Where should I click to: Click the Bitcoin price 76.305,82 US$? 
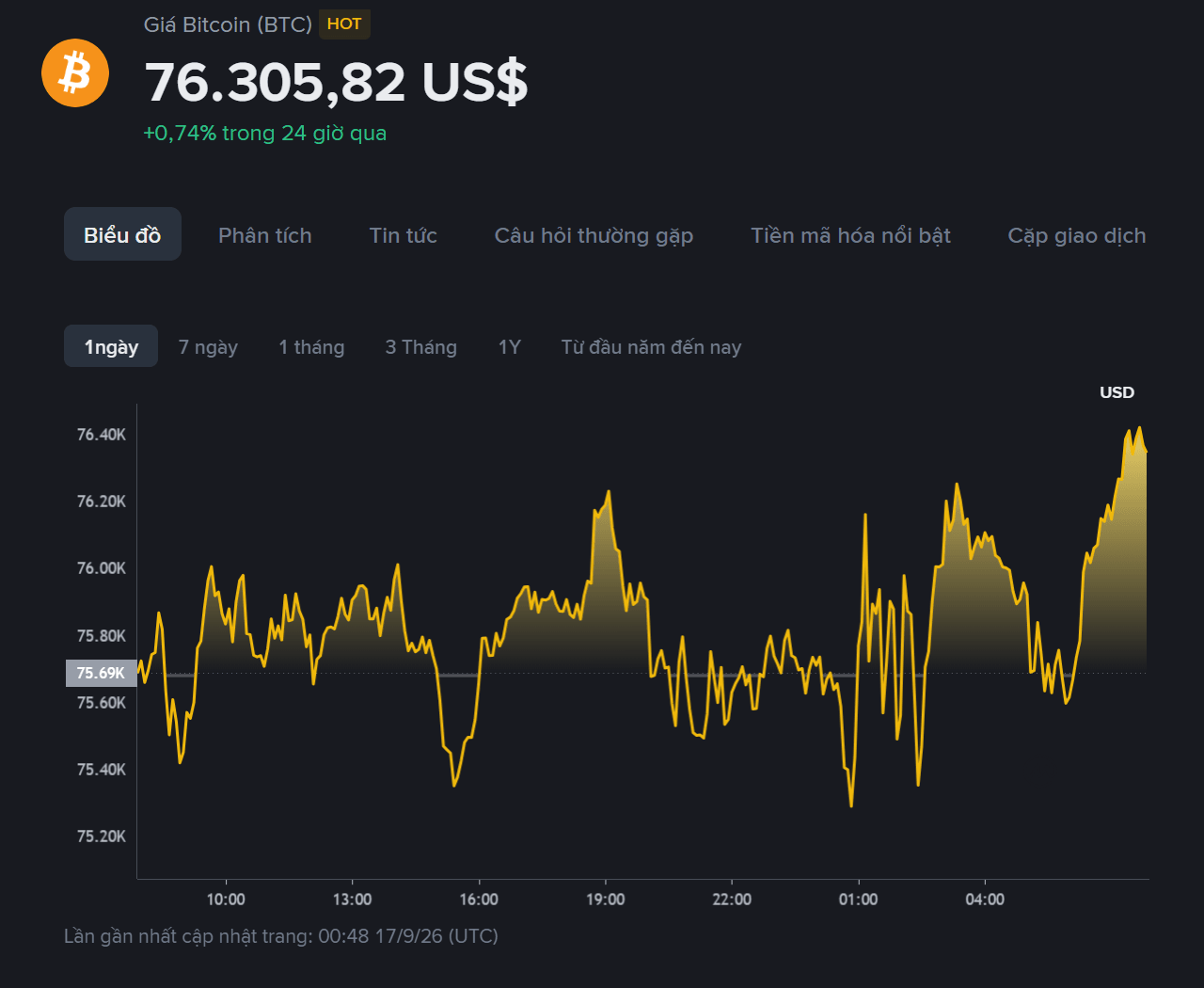(336, 82)
